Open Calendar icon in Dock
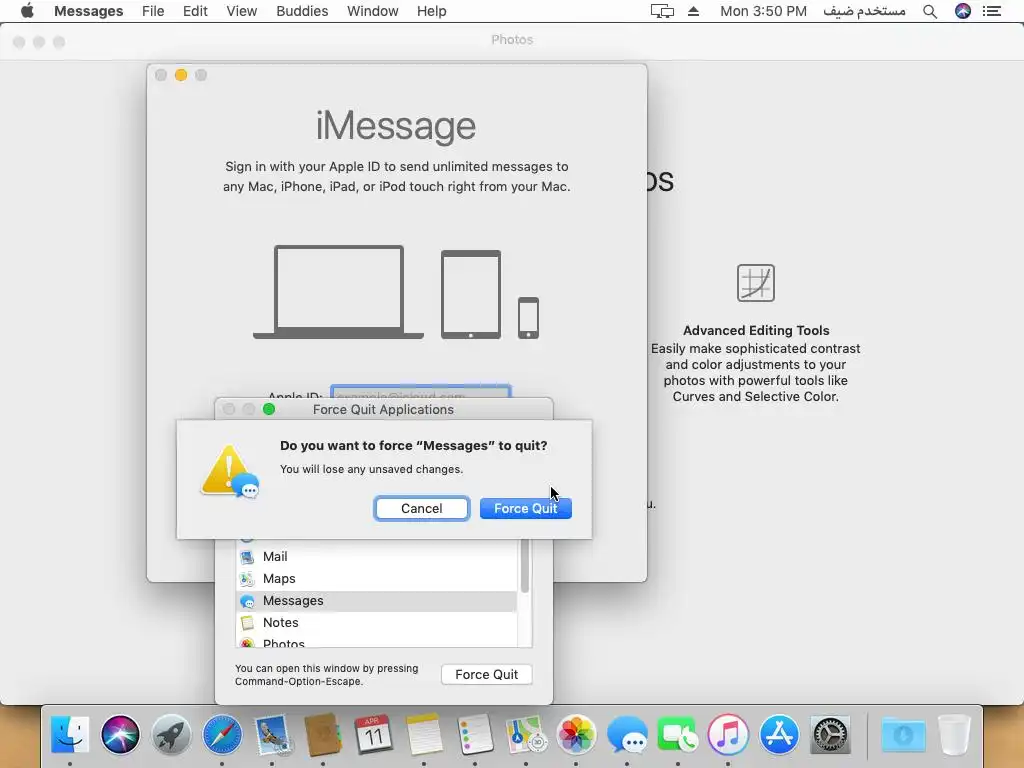This screenshot has width=1024, height=768. (373, 734)
